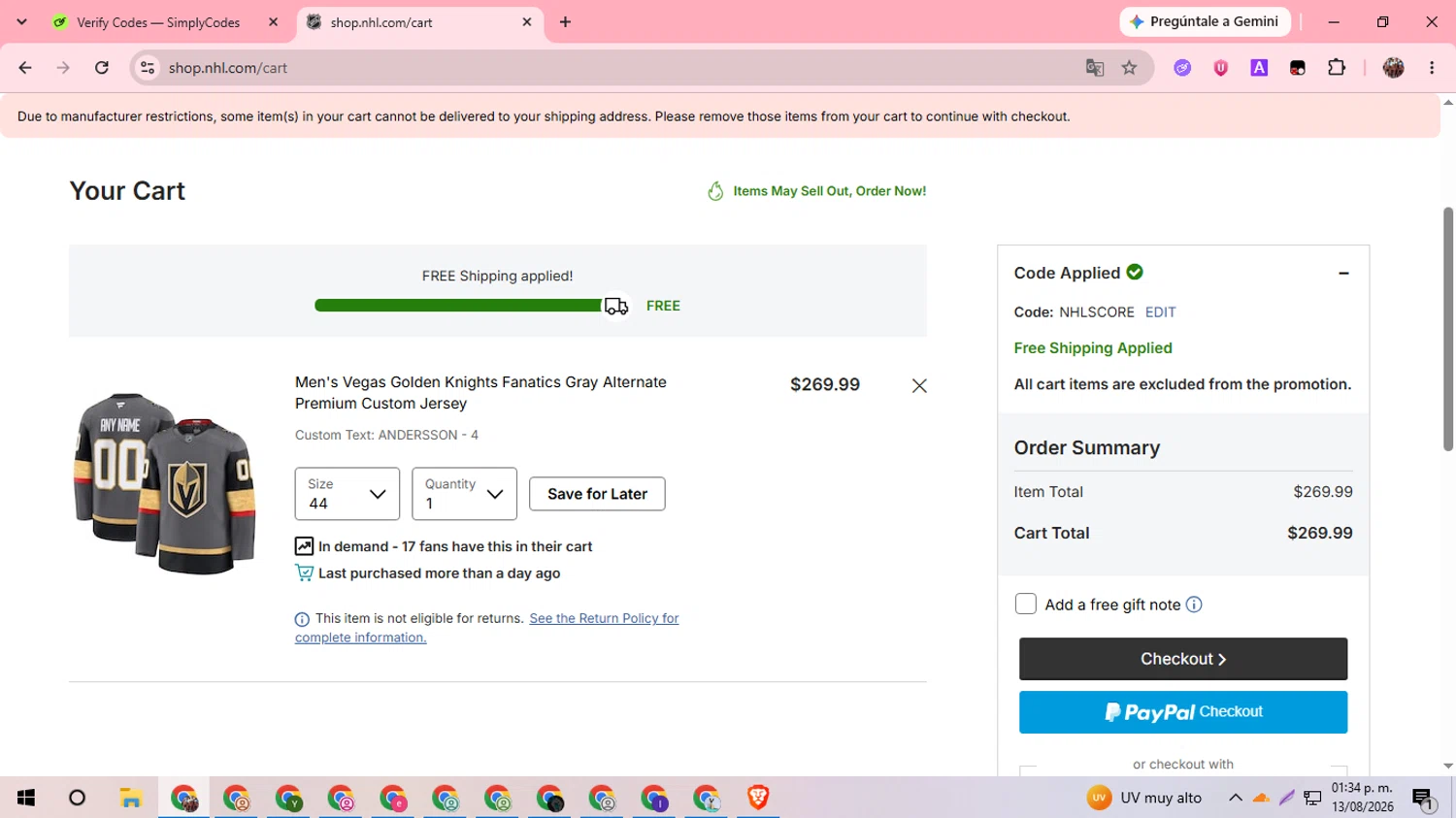Open the Quantity dropdown

[464, 494]
